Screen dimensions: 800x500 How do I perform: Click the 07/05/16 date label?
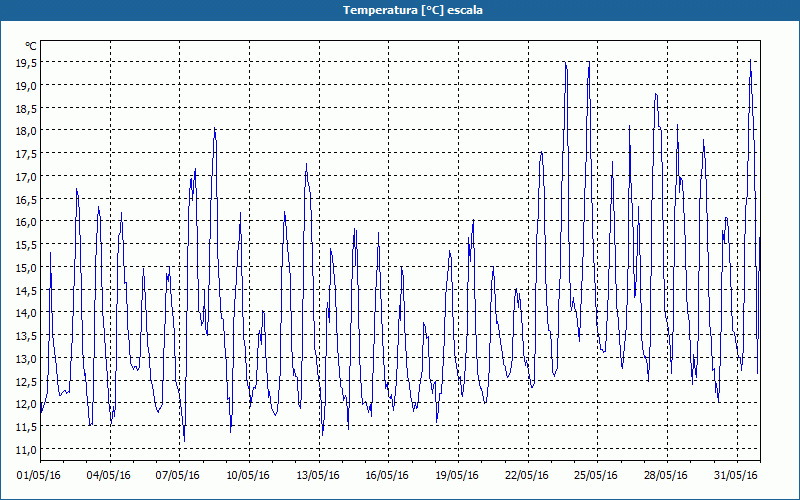pyautogui.click(x=178, y=475)
